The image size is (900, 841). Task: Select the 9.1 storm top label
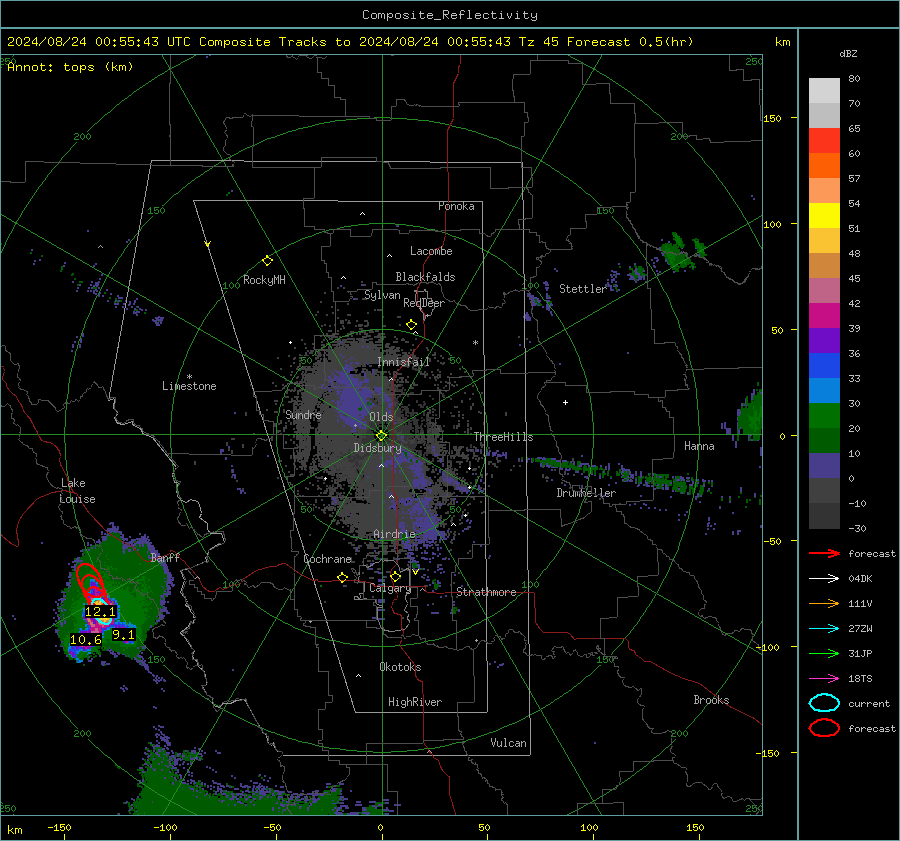tap(123, 635)
